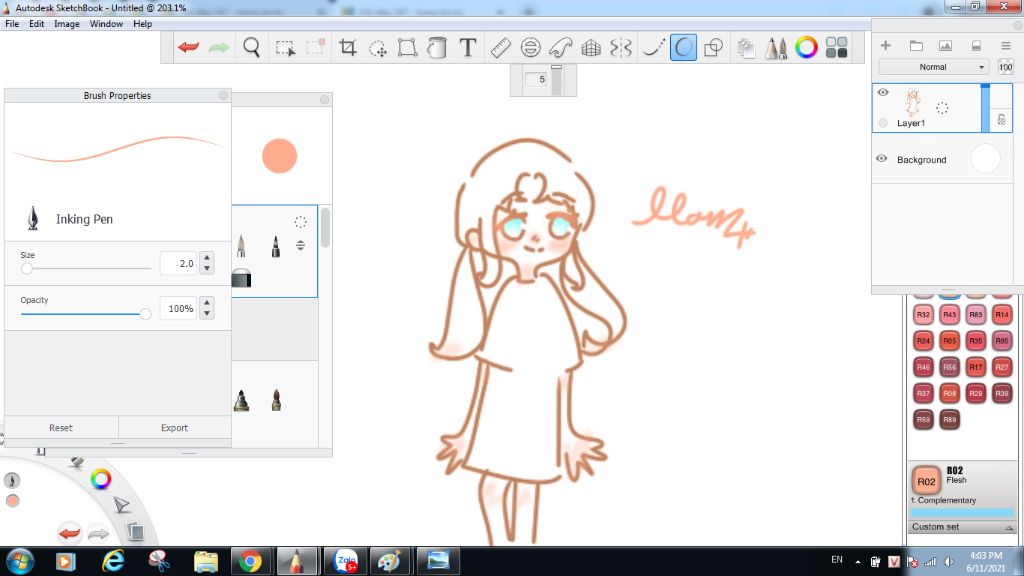Click Reset in Brush Properties
1024x576 pixels.
(x=61, y=428)
